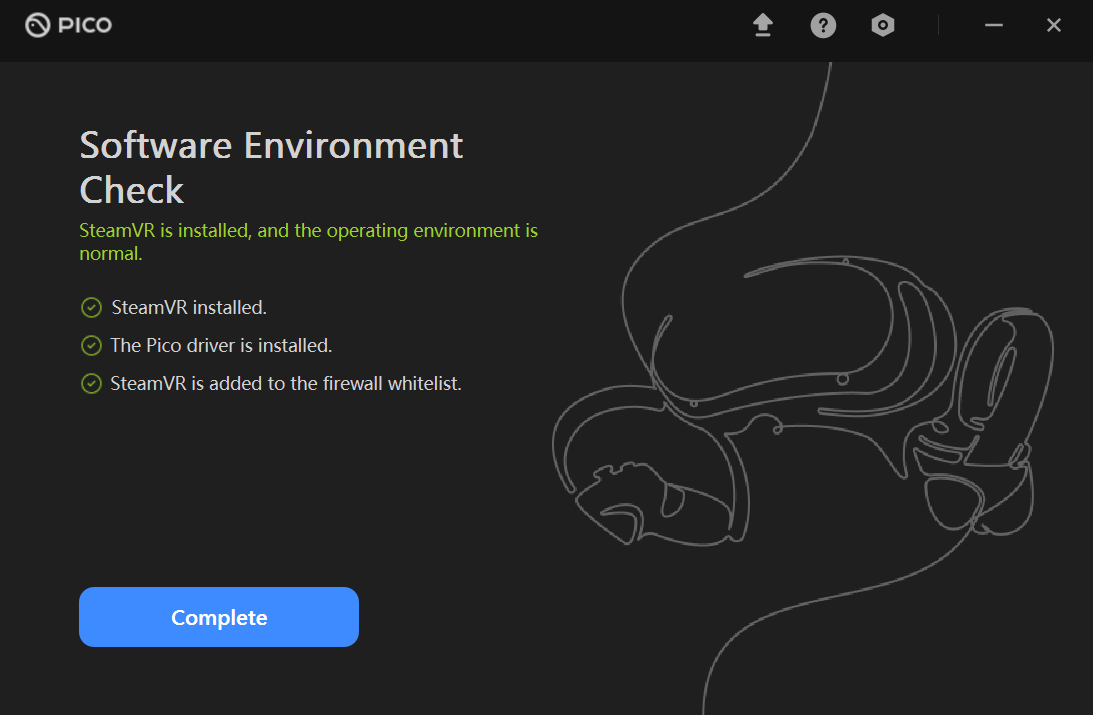Click the check icon beside firewall whitelist
Screen dimensions: 1093x715
coord(91,383)
